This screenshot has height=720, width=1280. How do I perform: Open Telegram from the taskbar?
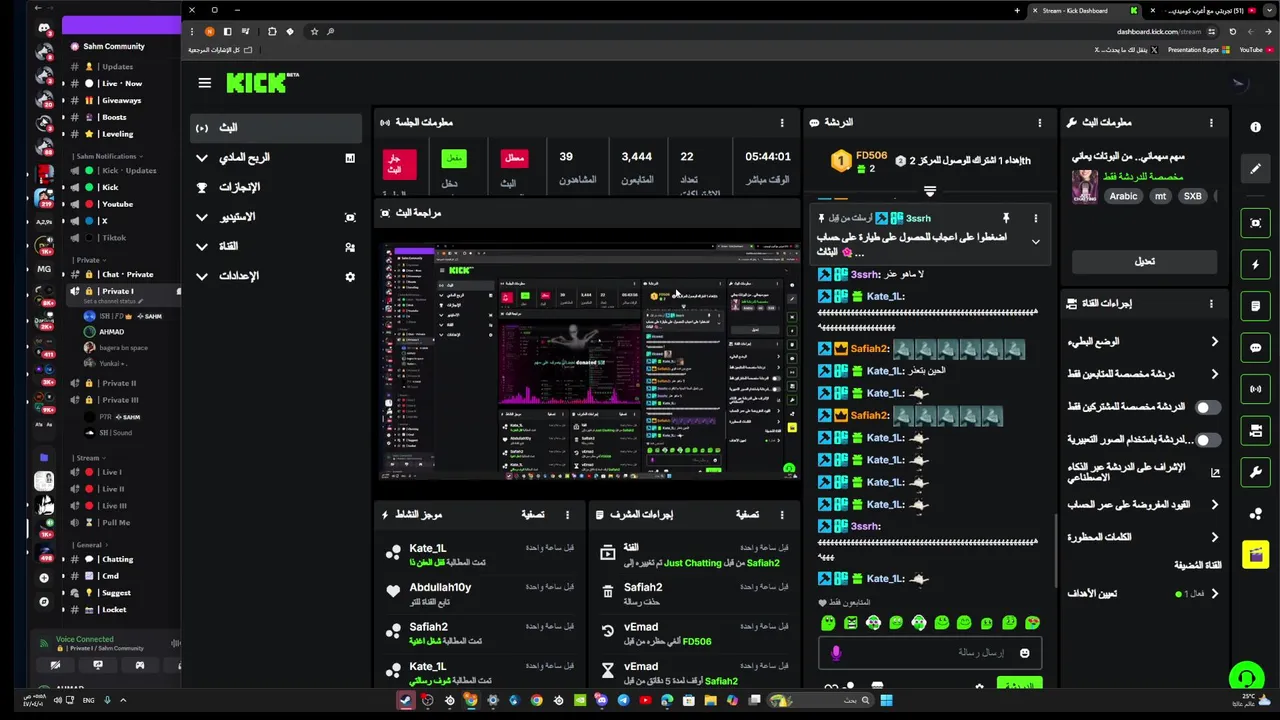pos(623,700)
